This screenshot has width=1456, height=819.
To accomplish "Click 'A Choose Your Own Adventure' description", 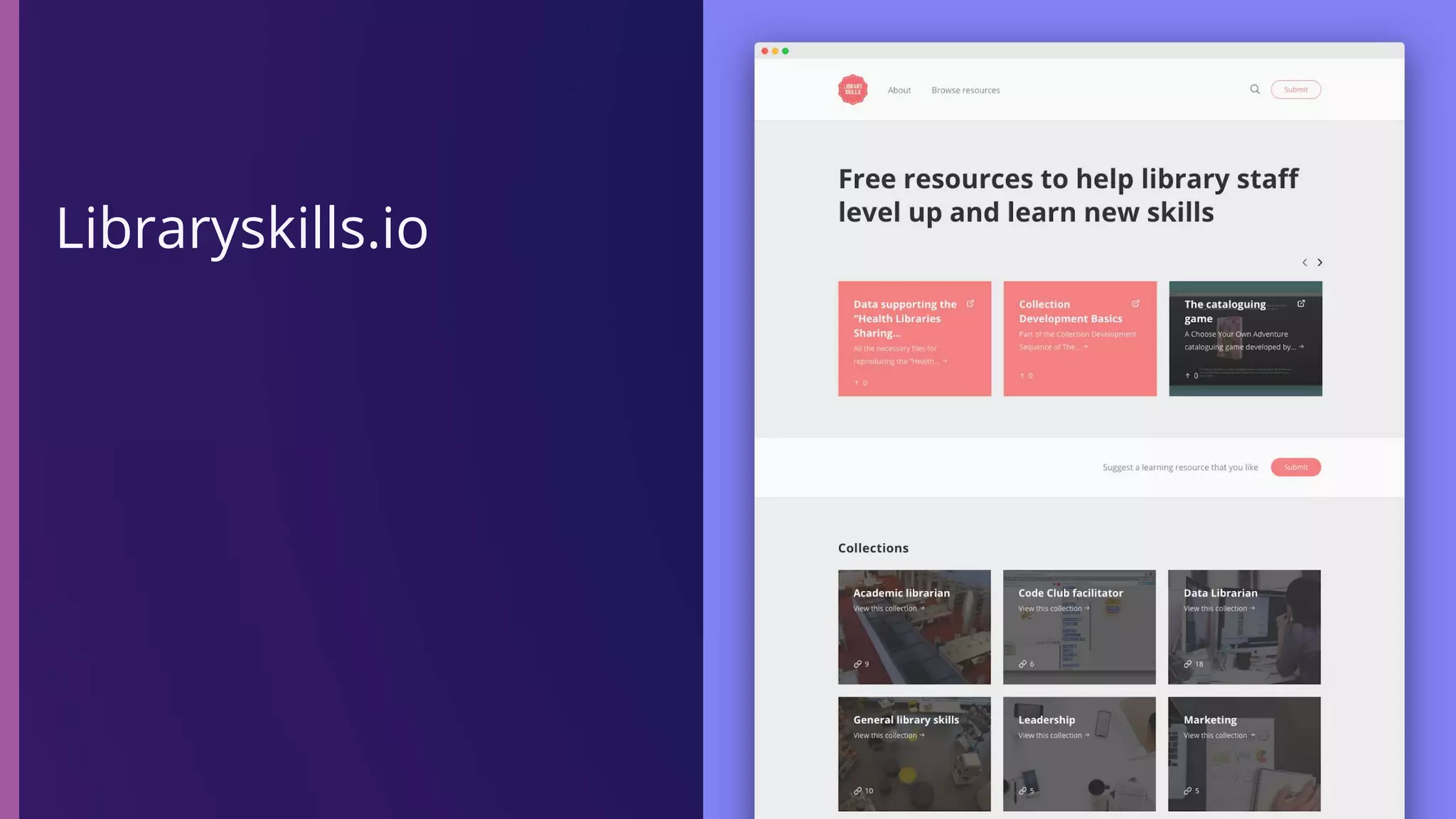I will click(x=1244, y=341).
